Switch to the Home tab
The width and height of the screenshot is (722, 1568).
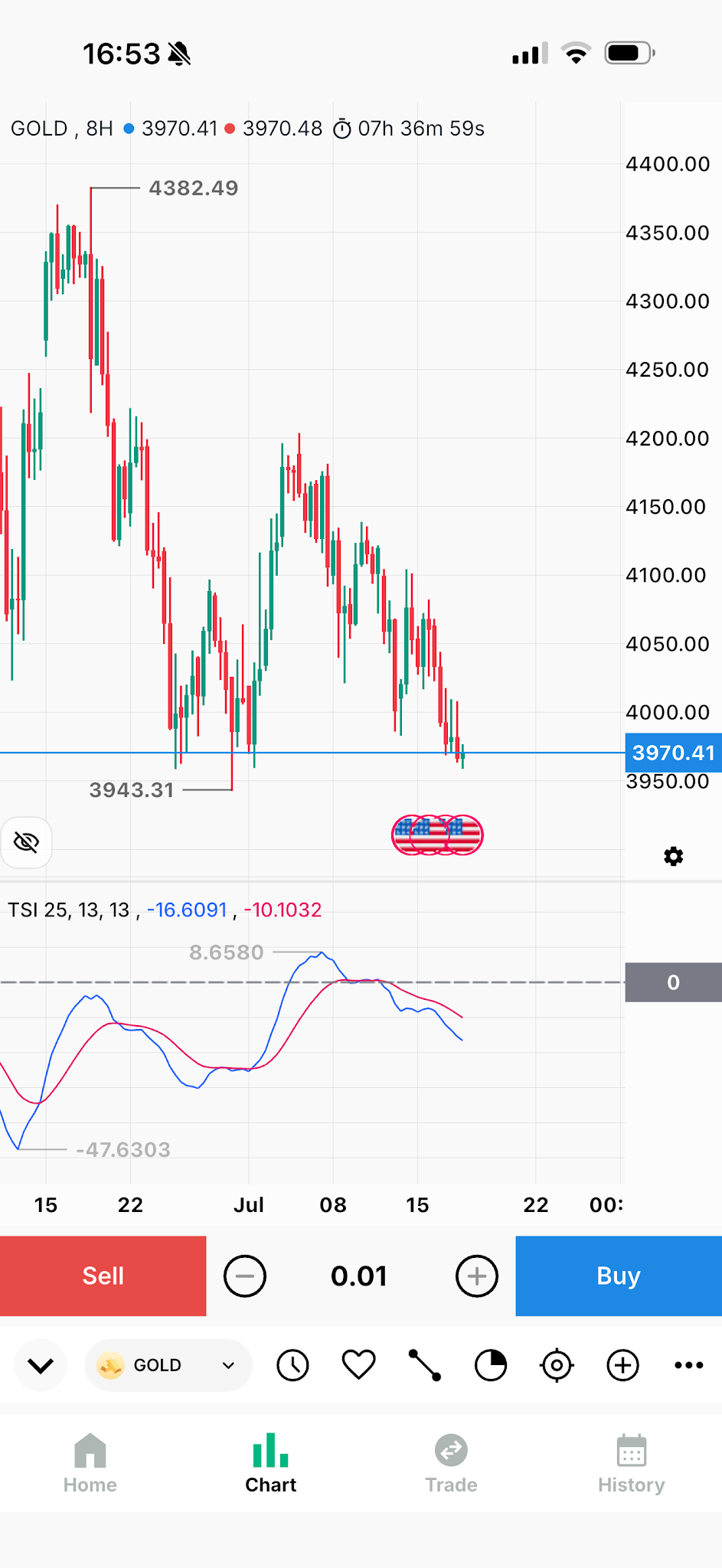(x=90, y=1463)
